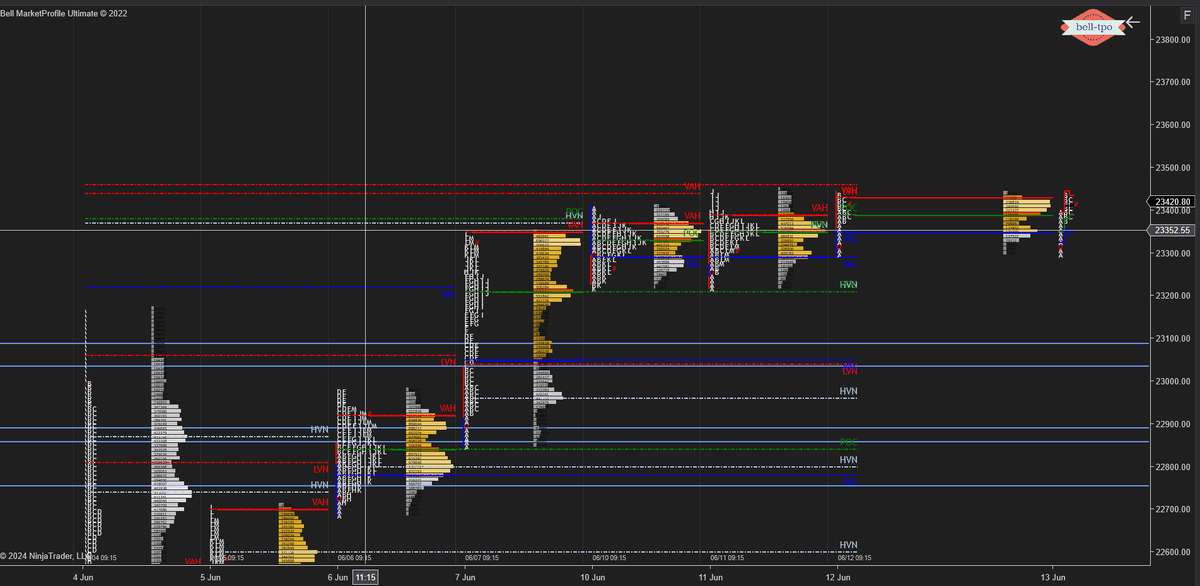
Task: Select the red LVN label left of 7 Jun profile
Action: point(448,362)
